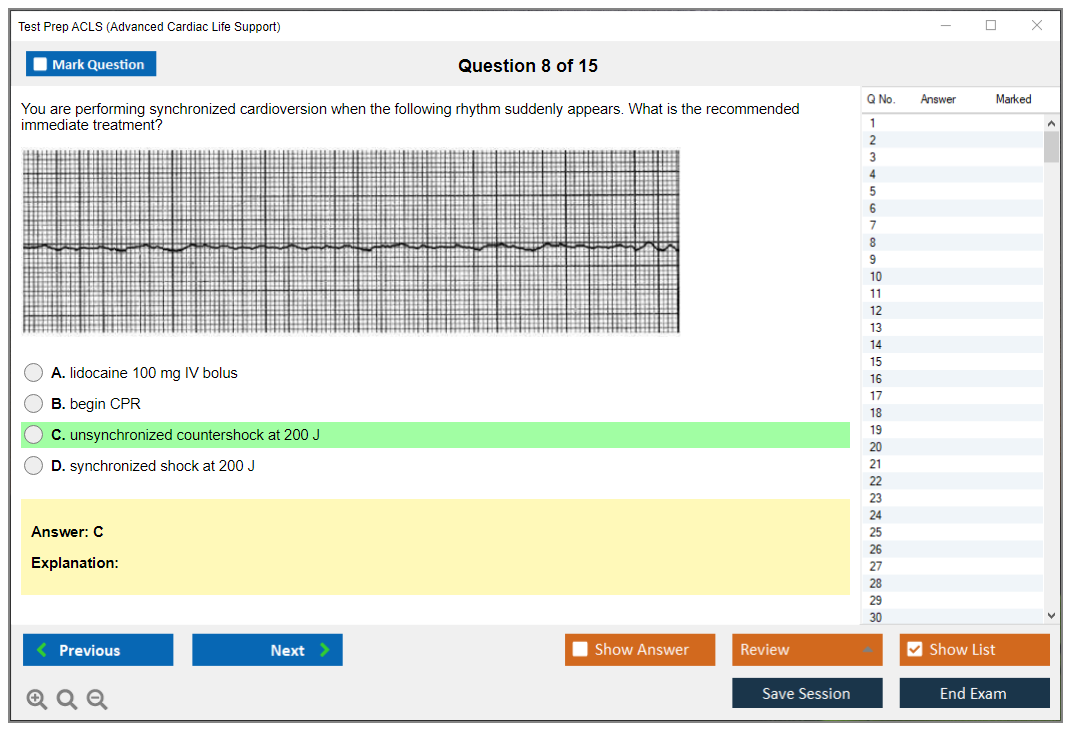This screenshot has height=735, width=1075.
Task: Click the zoom in magnifier icon
Action: coord(37,700)
